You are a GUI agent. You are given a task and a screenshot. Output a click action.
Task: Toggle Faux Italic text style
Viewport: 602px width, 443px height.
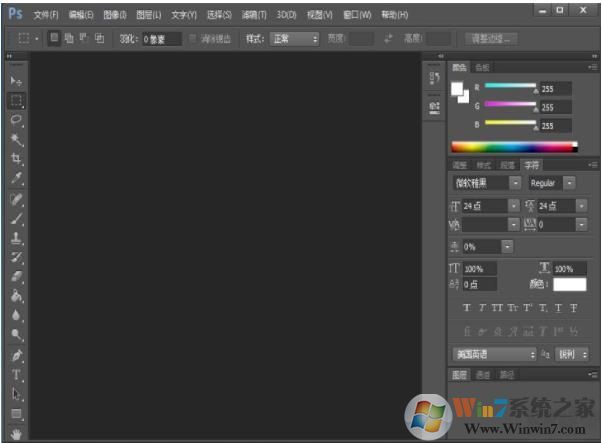(x=482, y=308)
